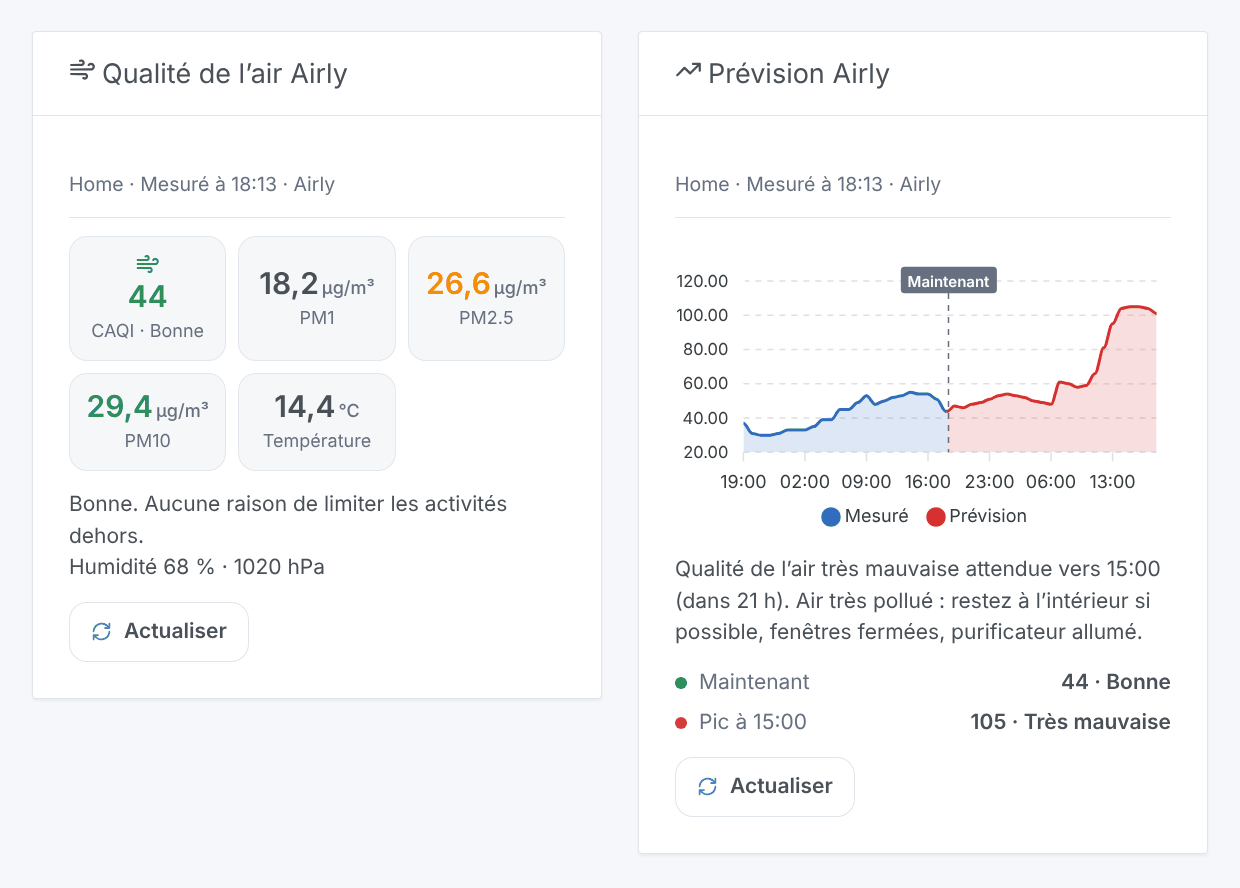Click the 02:00 x-axis label
This screenshot has width=1240, height=888.
tap(805, 482)
